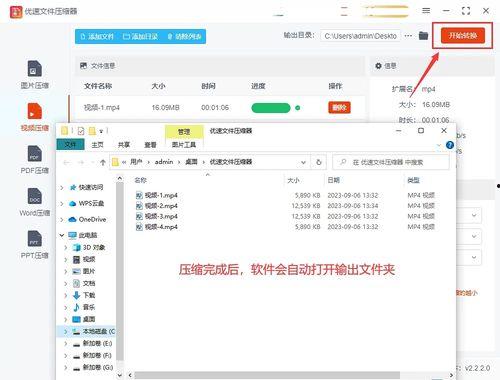
Task: Click the Explorer search box
Action: [x=391, y=162]
